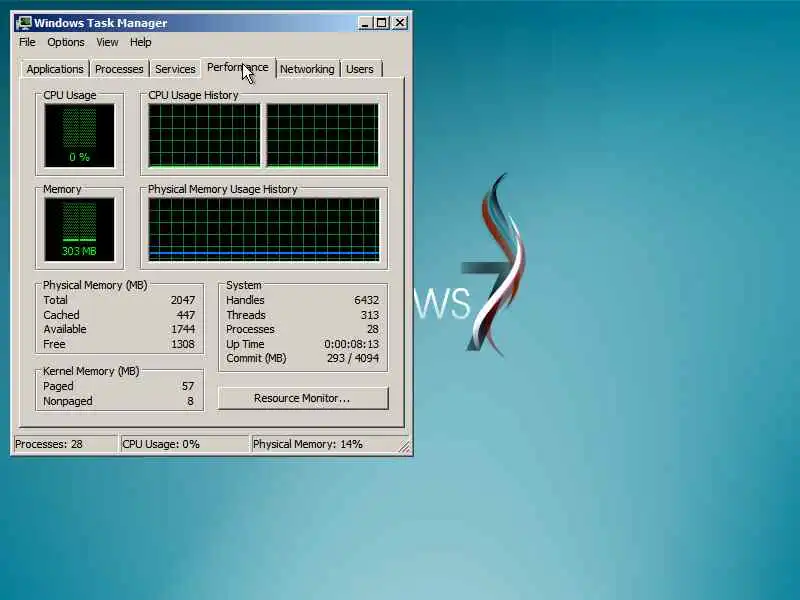Image resolution: width=800 pixels, height=600 pixels.
Task: Click the Free memory value 1308
Action: [x=183, y=344]
